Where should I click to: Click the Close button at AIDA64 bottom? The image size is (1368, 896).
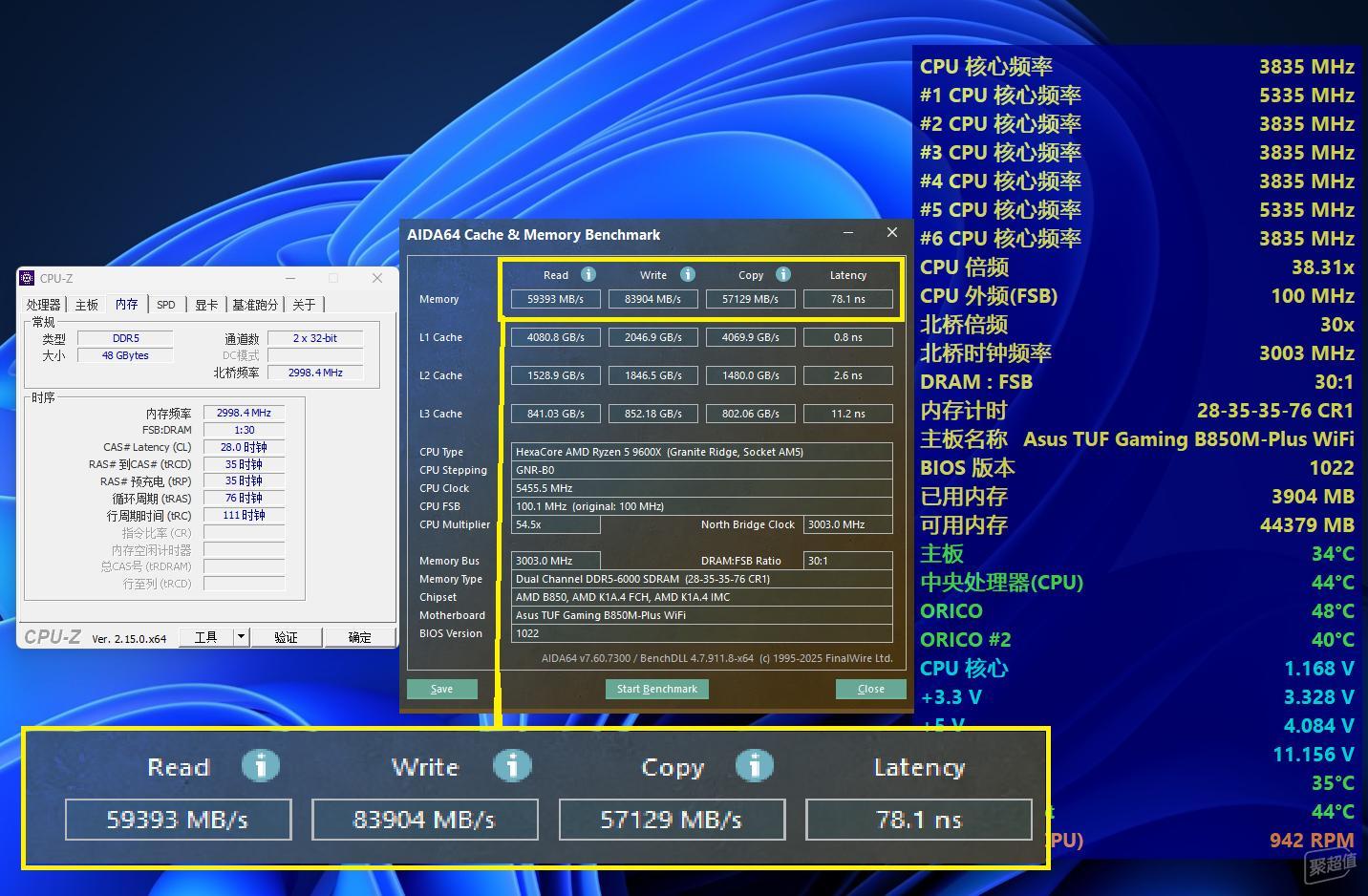(871, 689)
